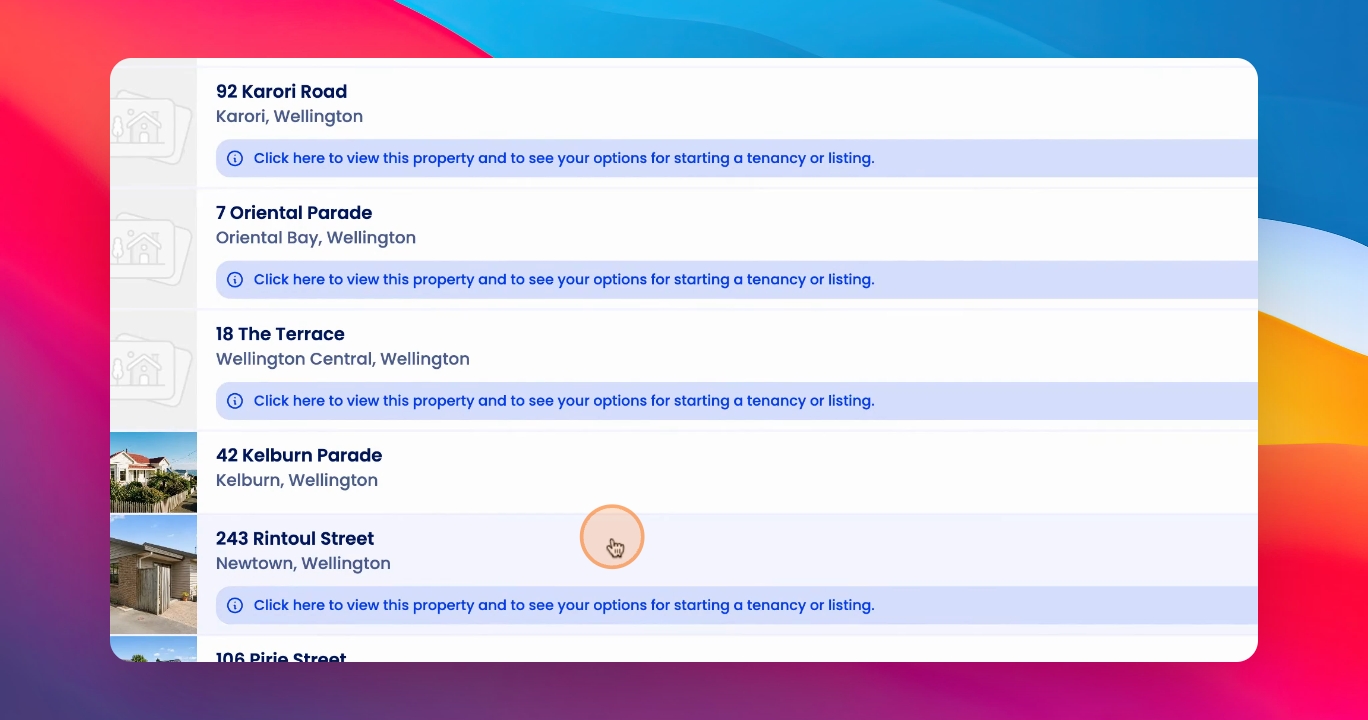Click the info icon in 18 The Terrace banner
This screenshot has width=1368, height=720.
(235, 401)
